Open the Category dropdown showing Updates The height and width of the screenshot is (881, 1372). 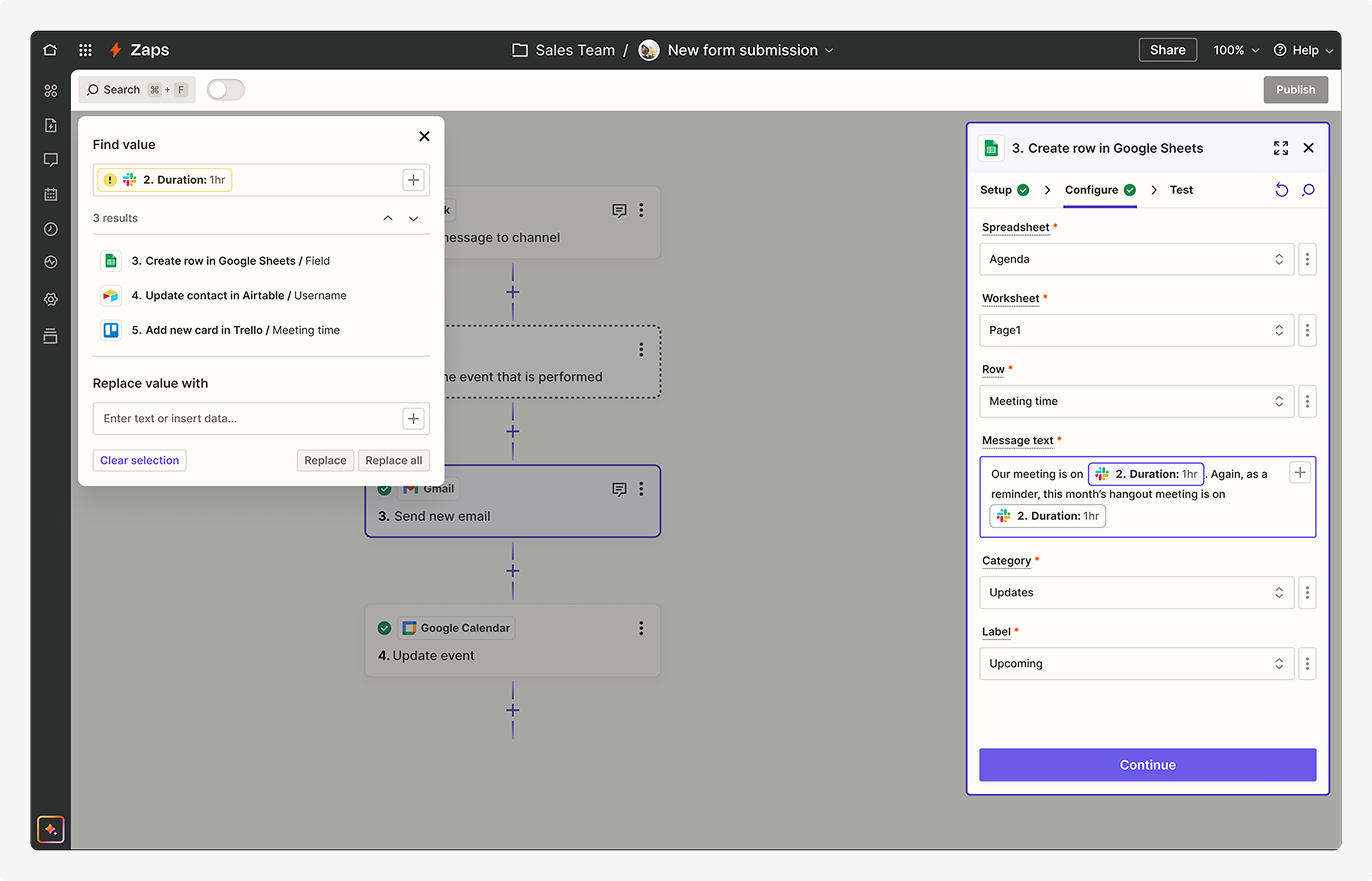(1135, 592)
